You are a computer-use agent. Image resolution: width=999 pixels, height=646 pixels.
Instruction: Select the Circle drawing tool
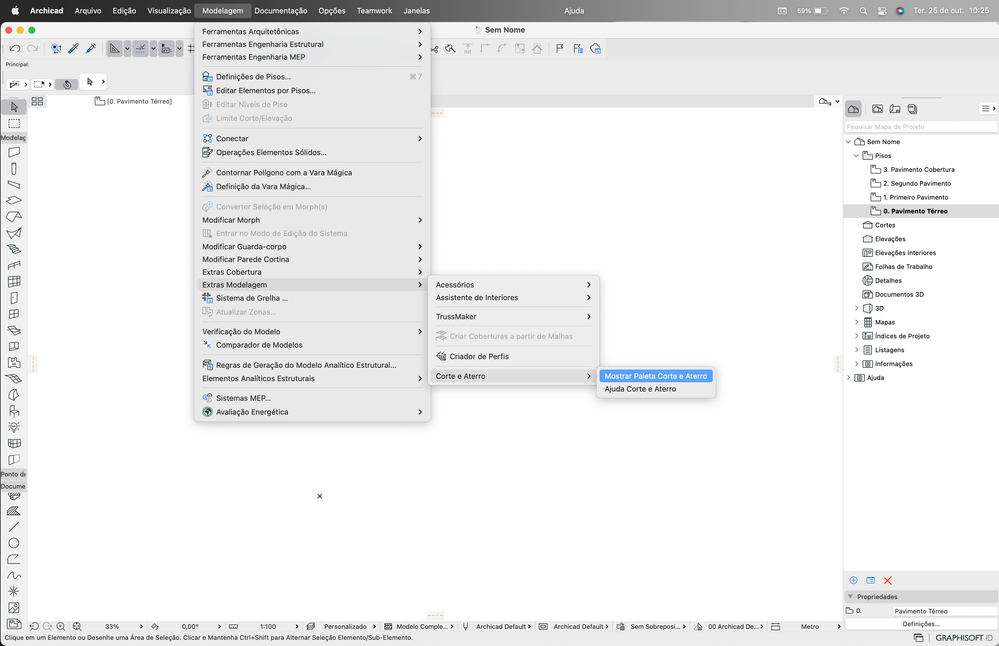coord(13,543)
